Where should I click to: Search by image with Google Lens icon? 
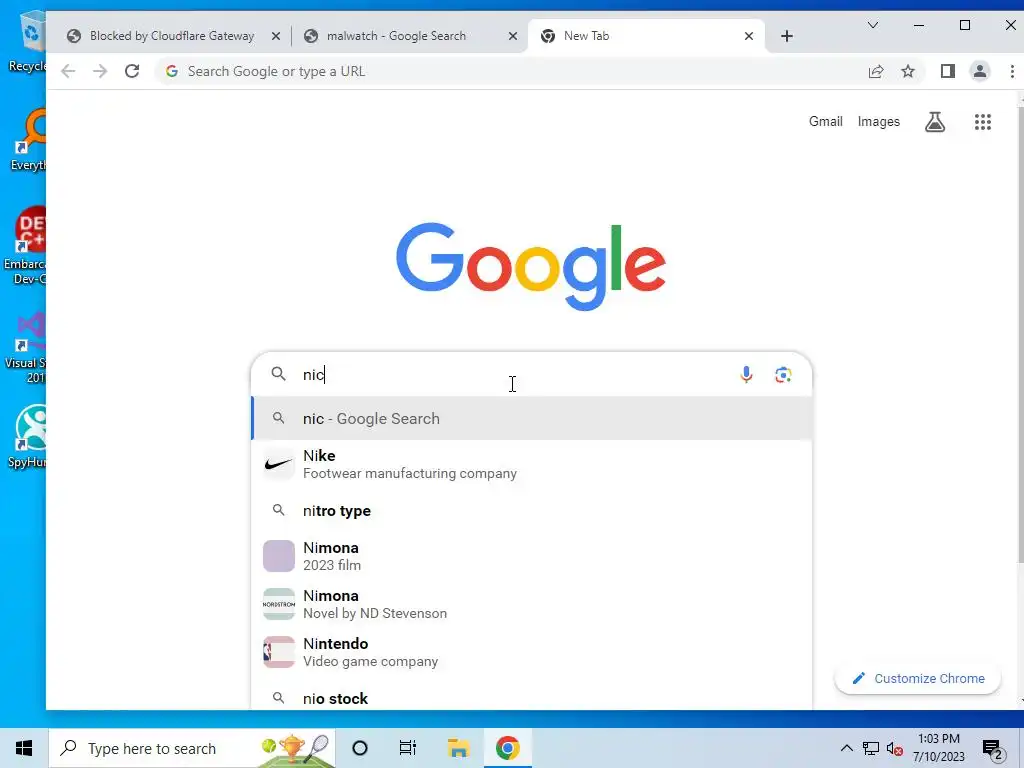[x=783, y=374]
